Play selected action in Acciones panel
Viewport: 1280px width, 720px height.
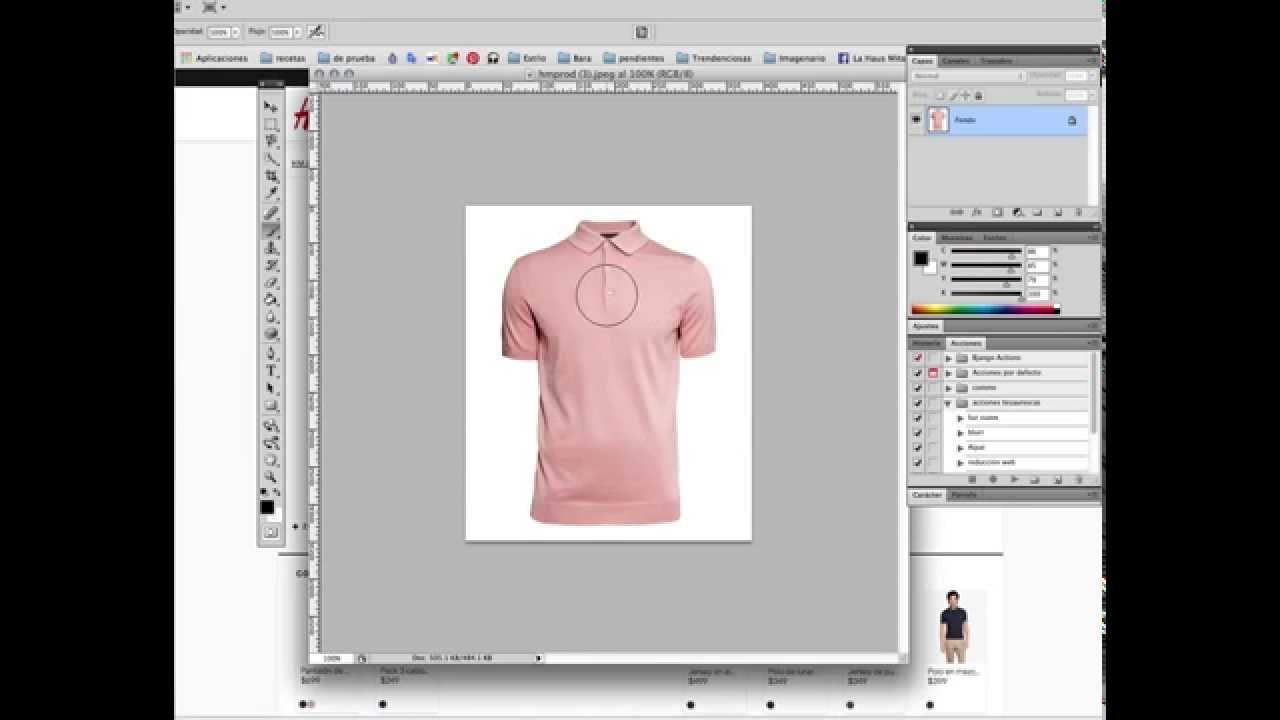point(1015,479)
